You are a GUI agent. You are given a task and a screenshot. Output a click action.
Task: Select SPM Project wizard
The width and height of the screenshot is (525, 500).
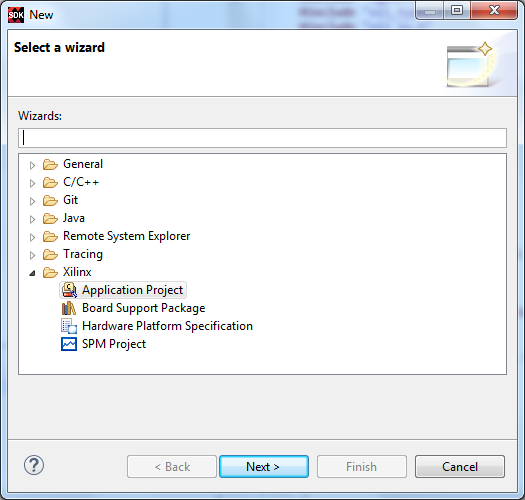coord(114,344)
